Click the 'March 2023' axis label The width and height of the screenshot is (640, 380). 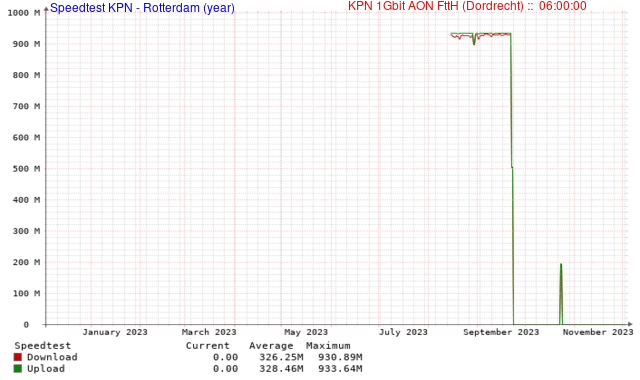tap(209, 332)
